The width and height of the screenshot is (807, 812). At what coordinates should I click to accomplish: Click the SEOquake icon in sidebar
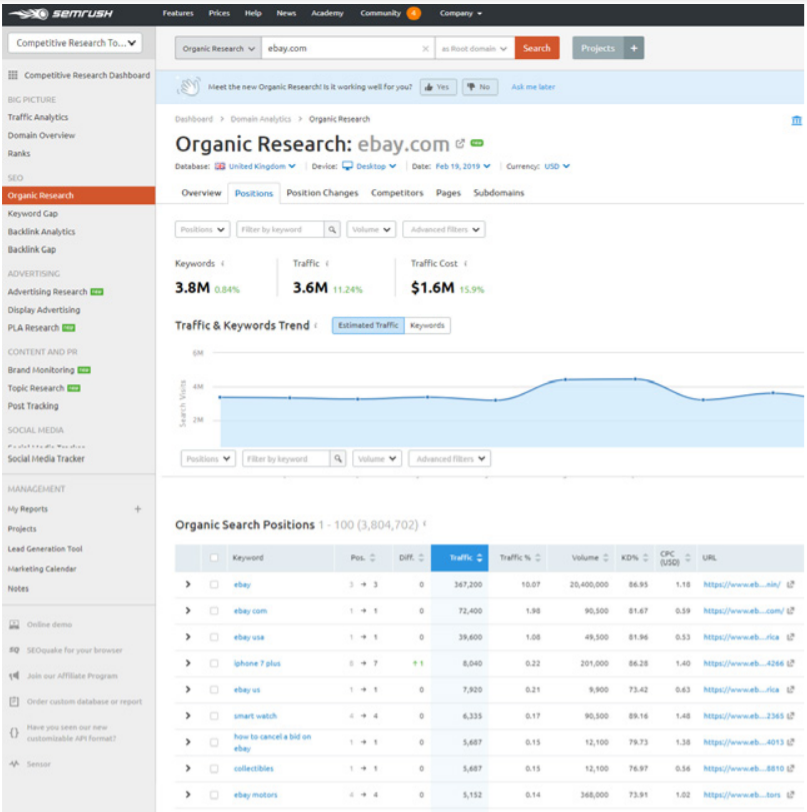(x=15, y=650)
